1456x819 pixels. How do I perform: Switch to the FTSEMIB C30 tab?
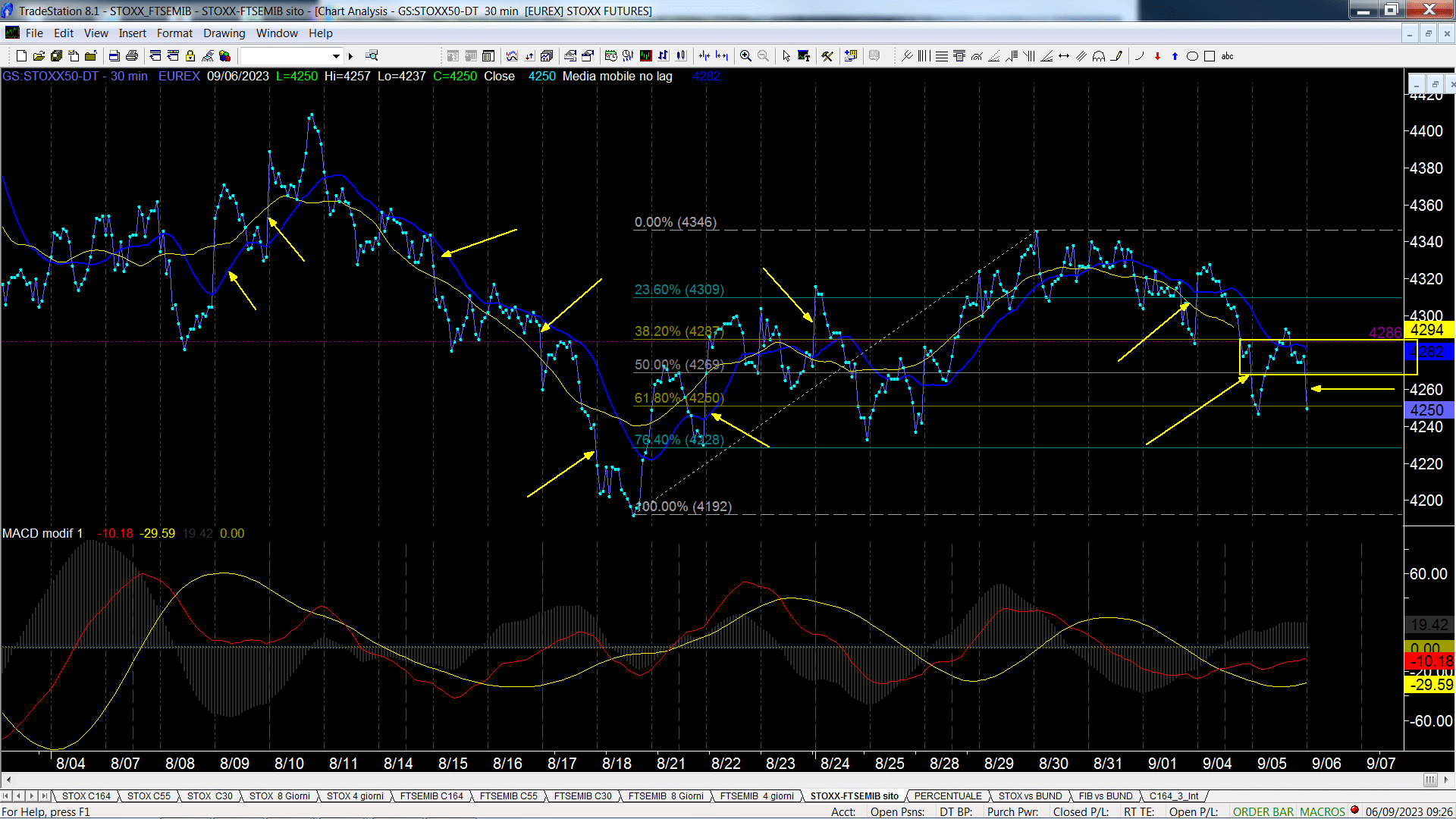582,795
